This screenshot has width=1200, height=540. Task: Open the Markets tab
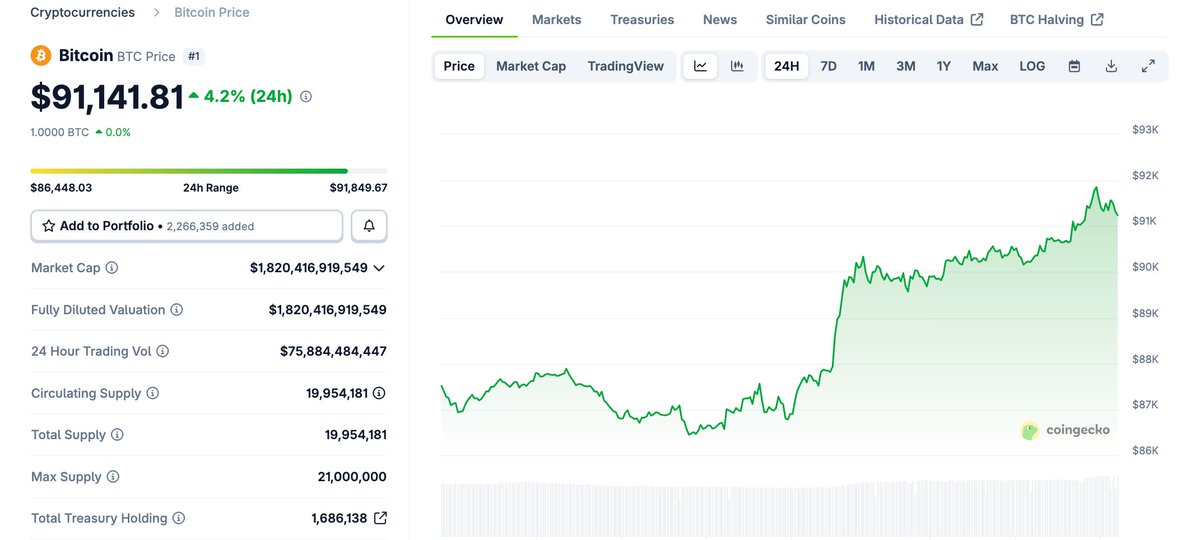point(556,20)
